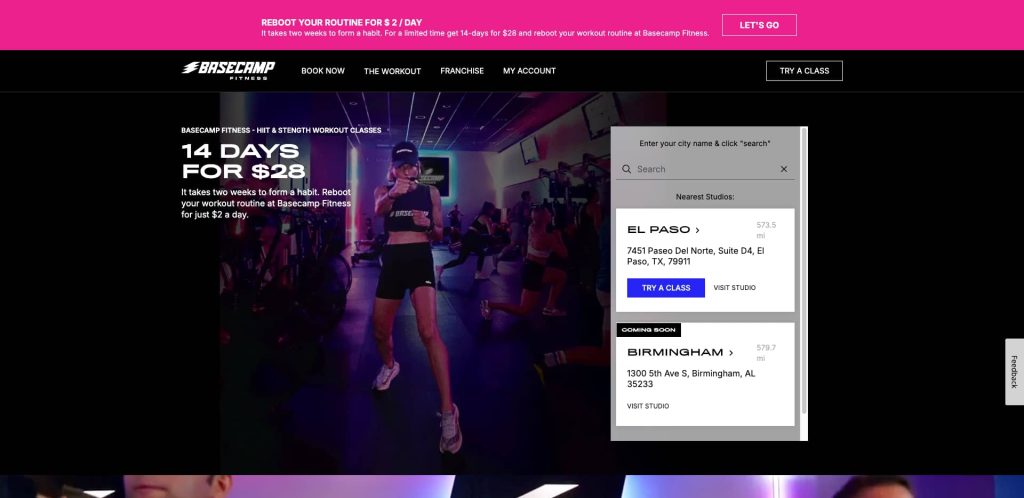Visit the Birmingham studio

(648, 406)
